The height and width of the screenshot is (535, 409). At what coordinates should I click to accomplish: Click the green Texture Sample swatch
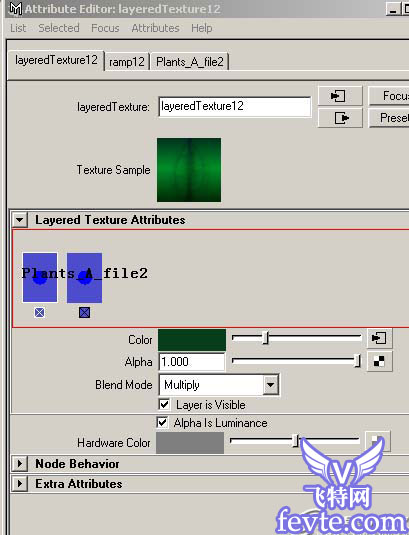pos(189,170)
